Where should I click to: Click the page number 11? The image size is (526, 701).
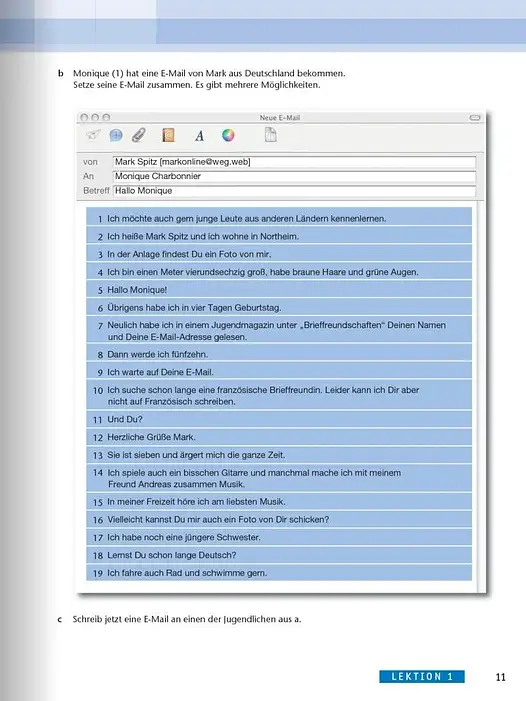(x=501, y=677)
